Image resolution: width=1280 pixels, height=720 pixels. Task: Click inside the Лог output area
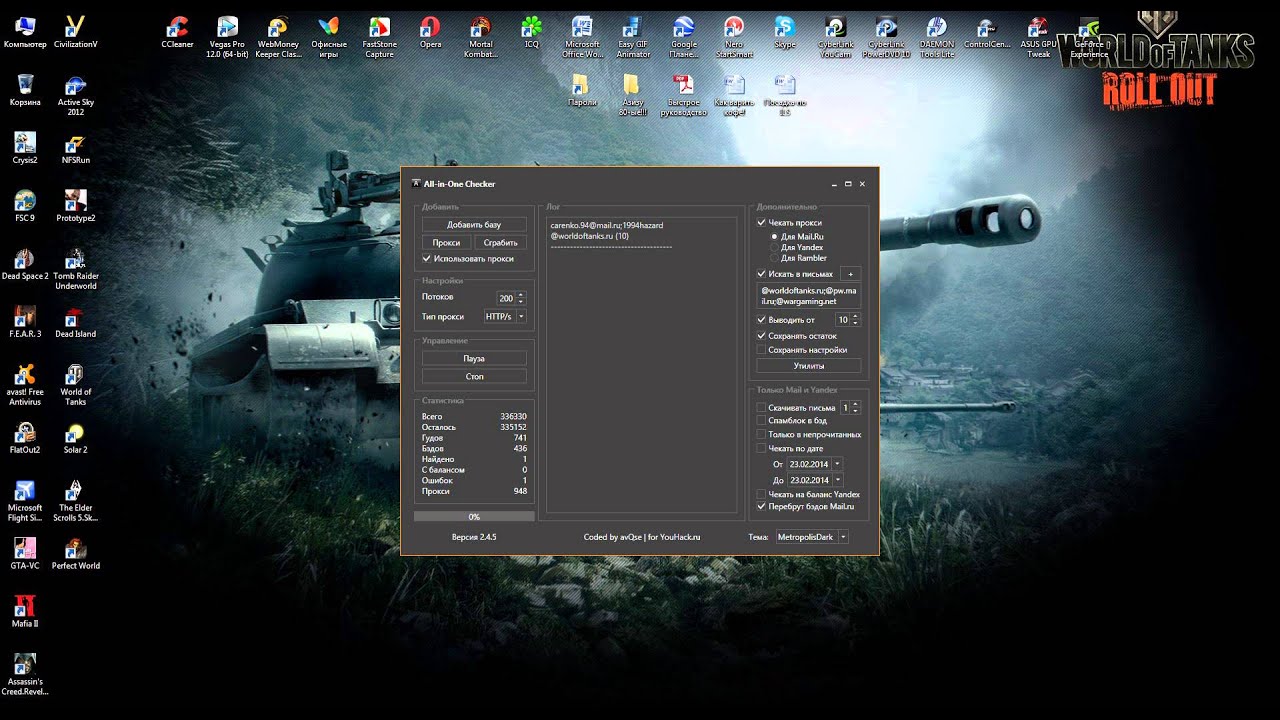[x=642, y=365]
